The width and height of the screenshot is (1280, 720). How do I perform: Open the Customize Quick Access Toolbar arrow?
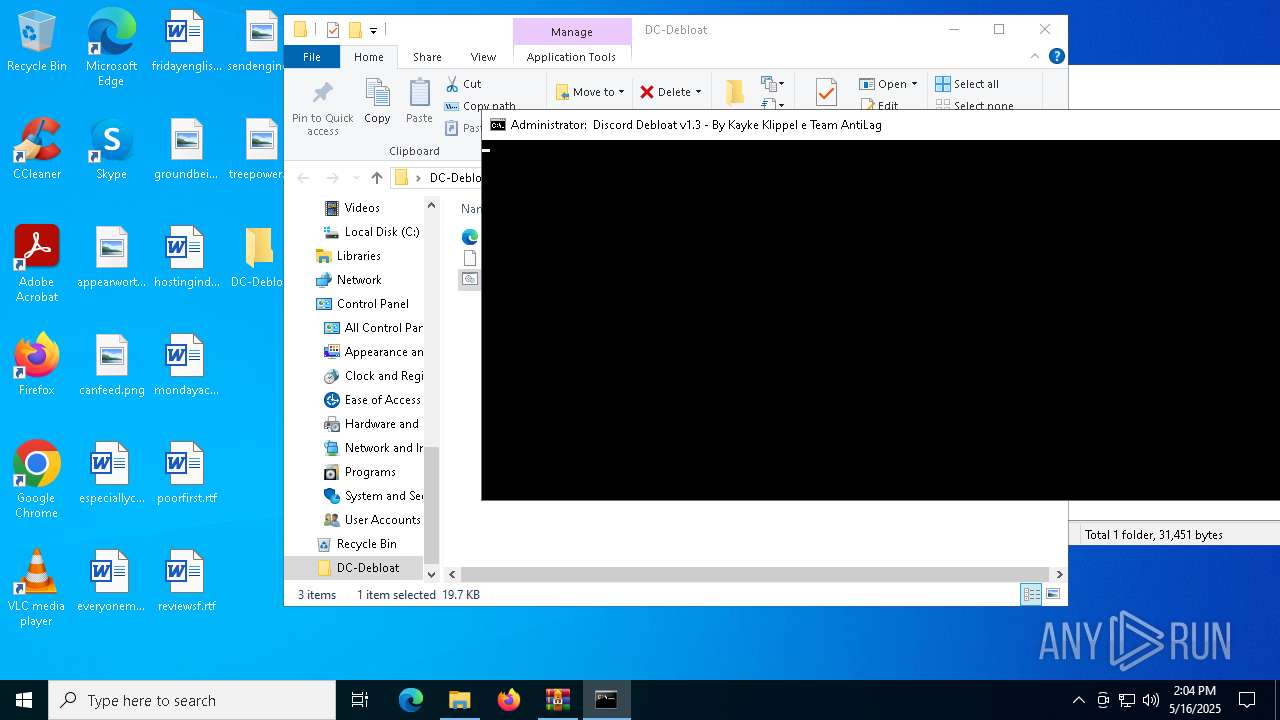(x=374, y=30)
